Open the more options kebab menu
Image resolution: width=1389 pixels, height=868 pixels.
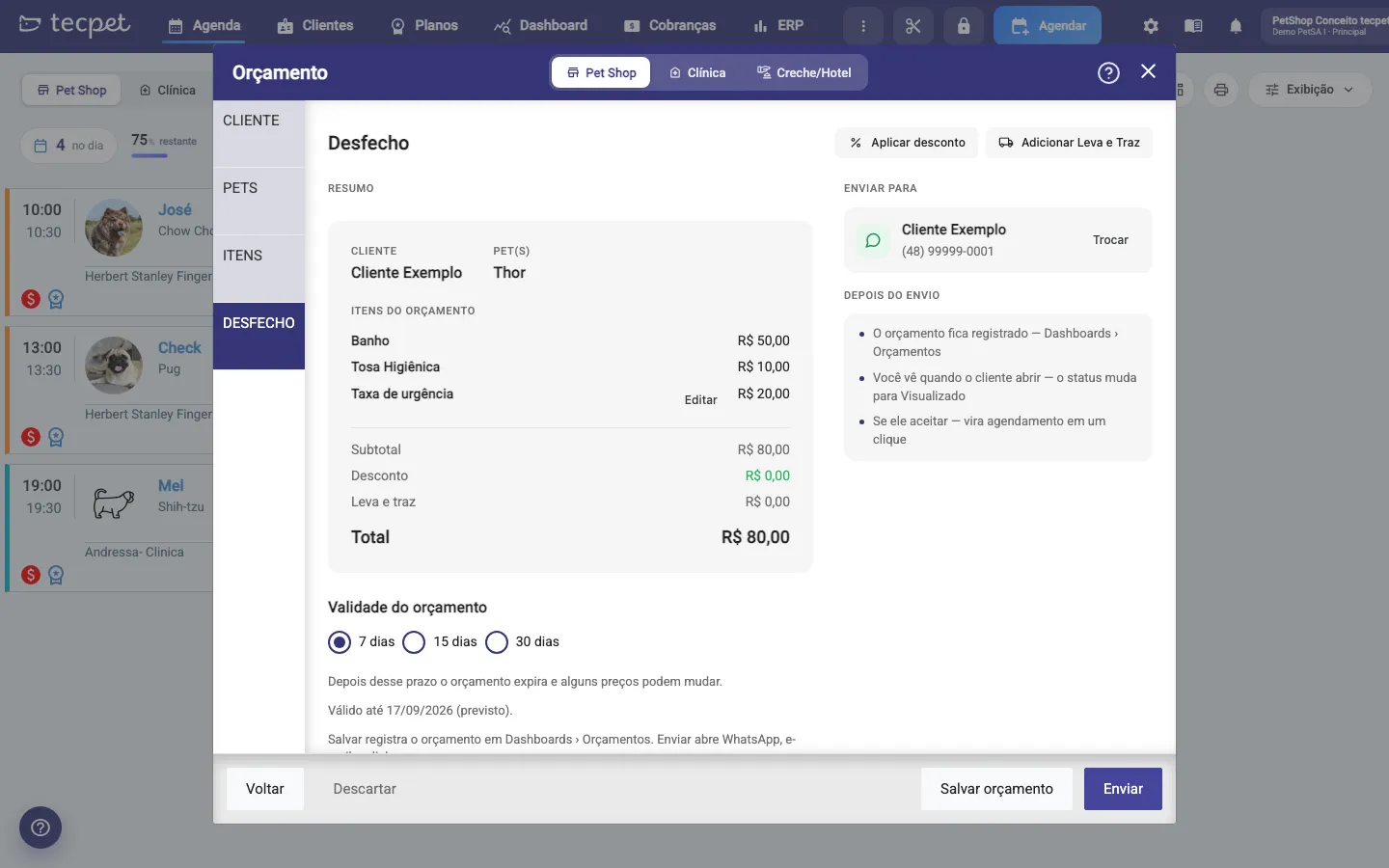point(863,26)
